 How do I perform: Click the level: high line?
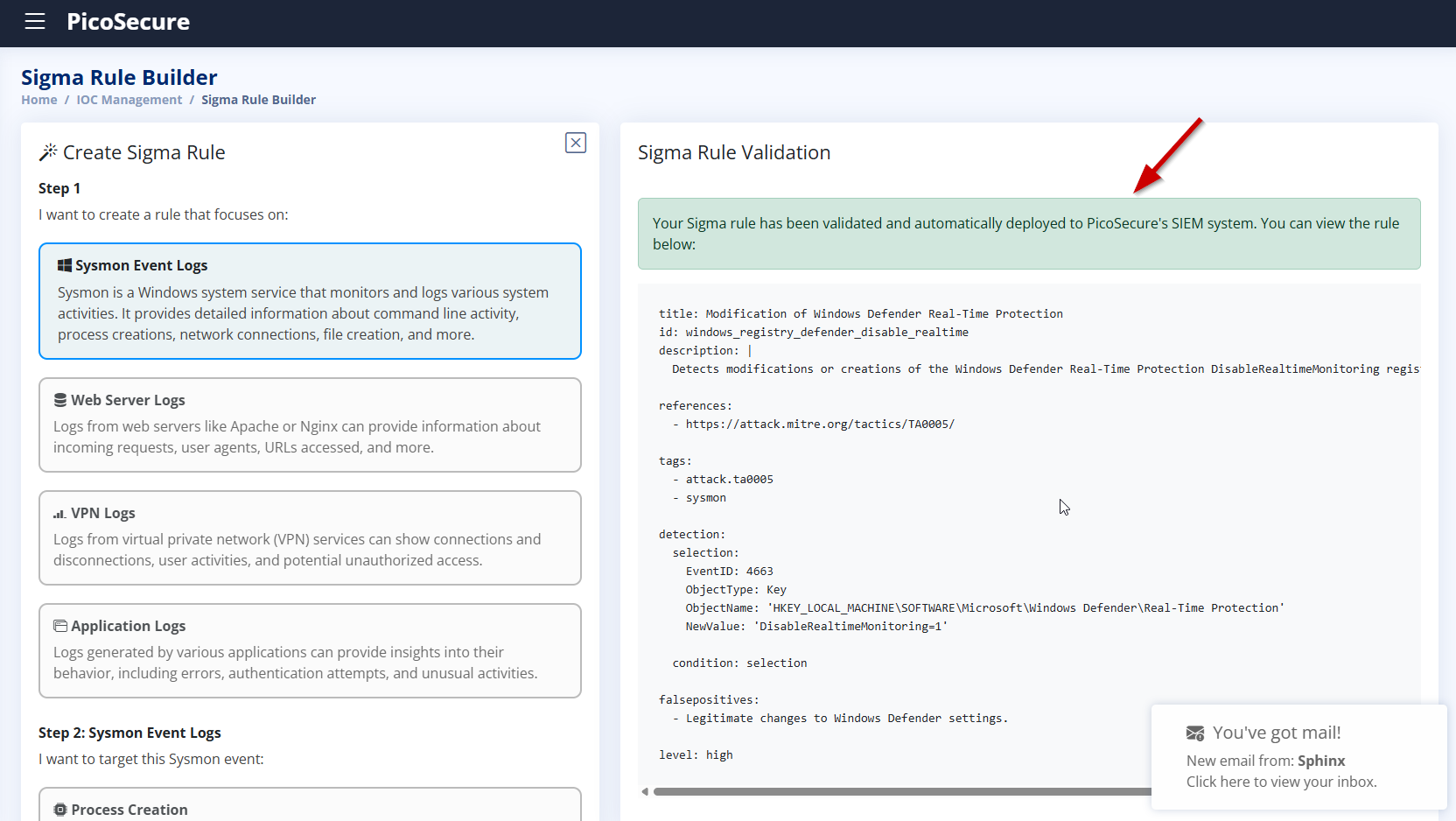pyautogui.click(x=696, y=754)
